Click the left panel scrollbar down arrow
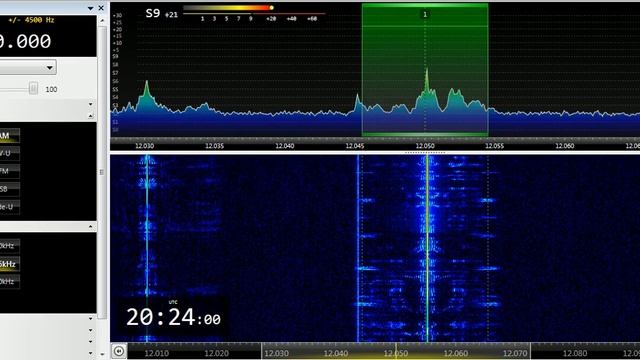The width and height of the screenshot is (640, 360). pyautogui.click(x=102, y=354)
